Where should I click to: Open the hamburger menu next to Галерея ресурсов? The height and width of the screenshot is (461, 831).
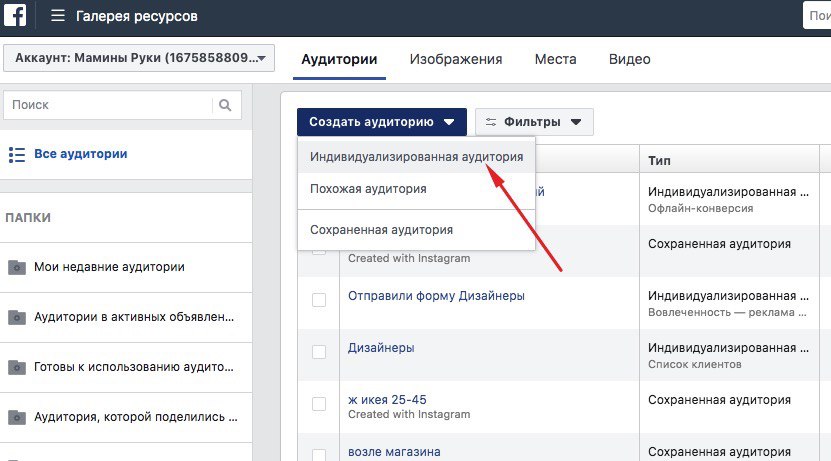(x=58, y=16)
